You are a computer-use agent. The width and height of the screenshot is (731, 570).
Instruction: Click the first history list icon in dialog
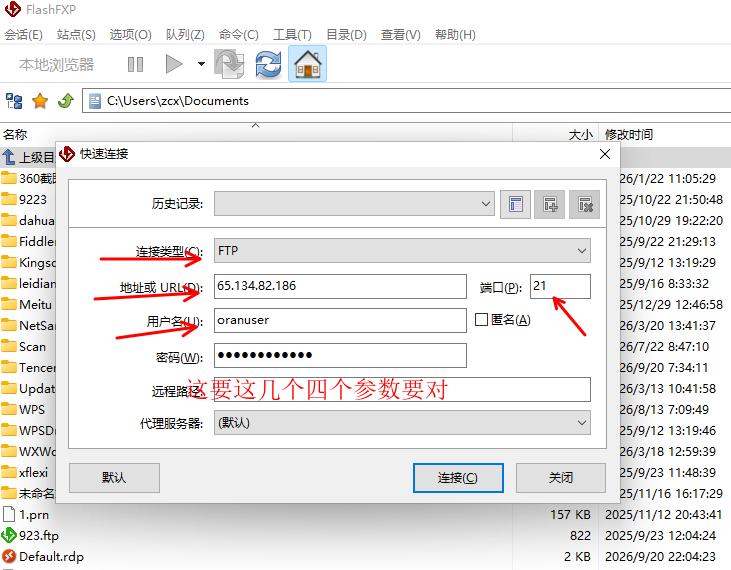[x=515, y=204]
